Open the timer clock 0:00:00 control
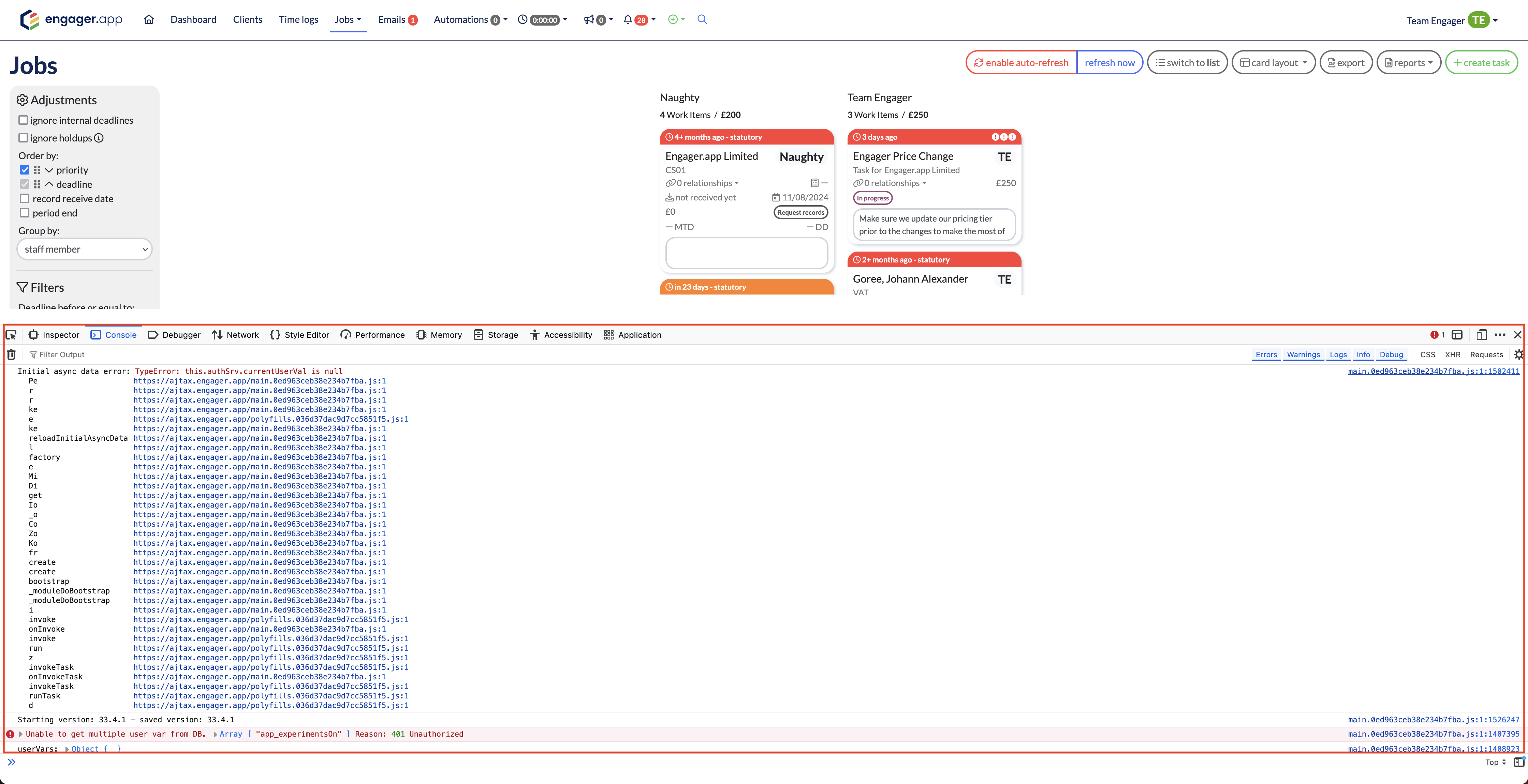Image resolution: width=1528 pixels, height=784 pixels. [x=542, y=19]
